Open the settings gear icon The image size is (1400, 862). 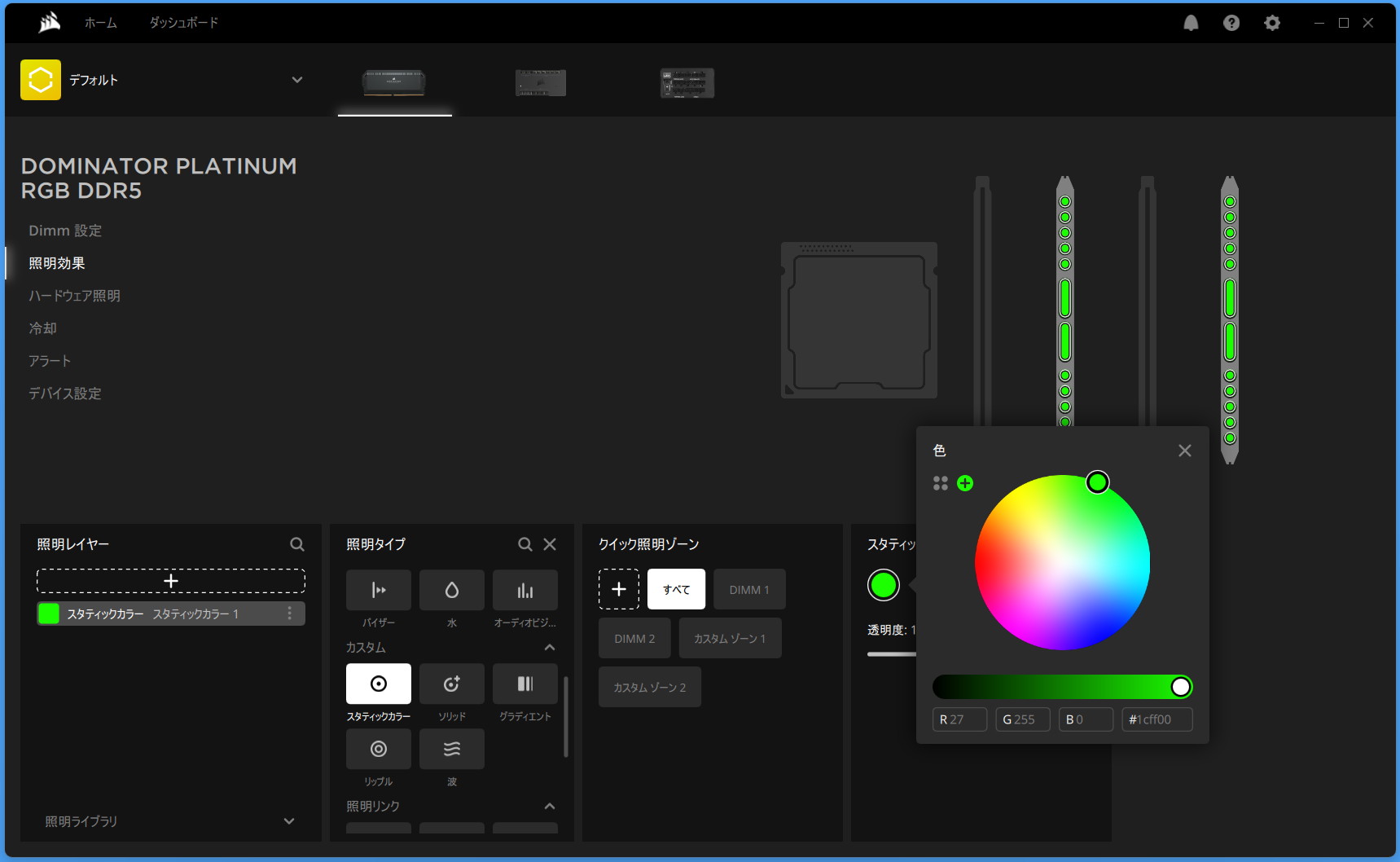click(x=1271, y=23)
